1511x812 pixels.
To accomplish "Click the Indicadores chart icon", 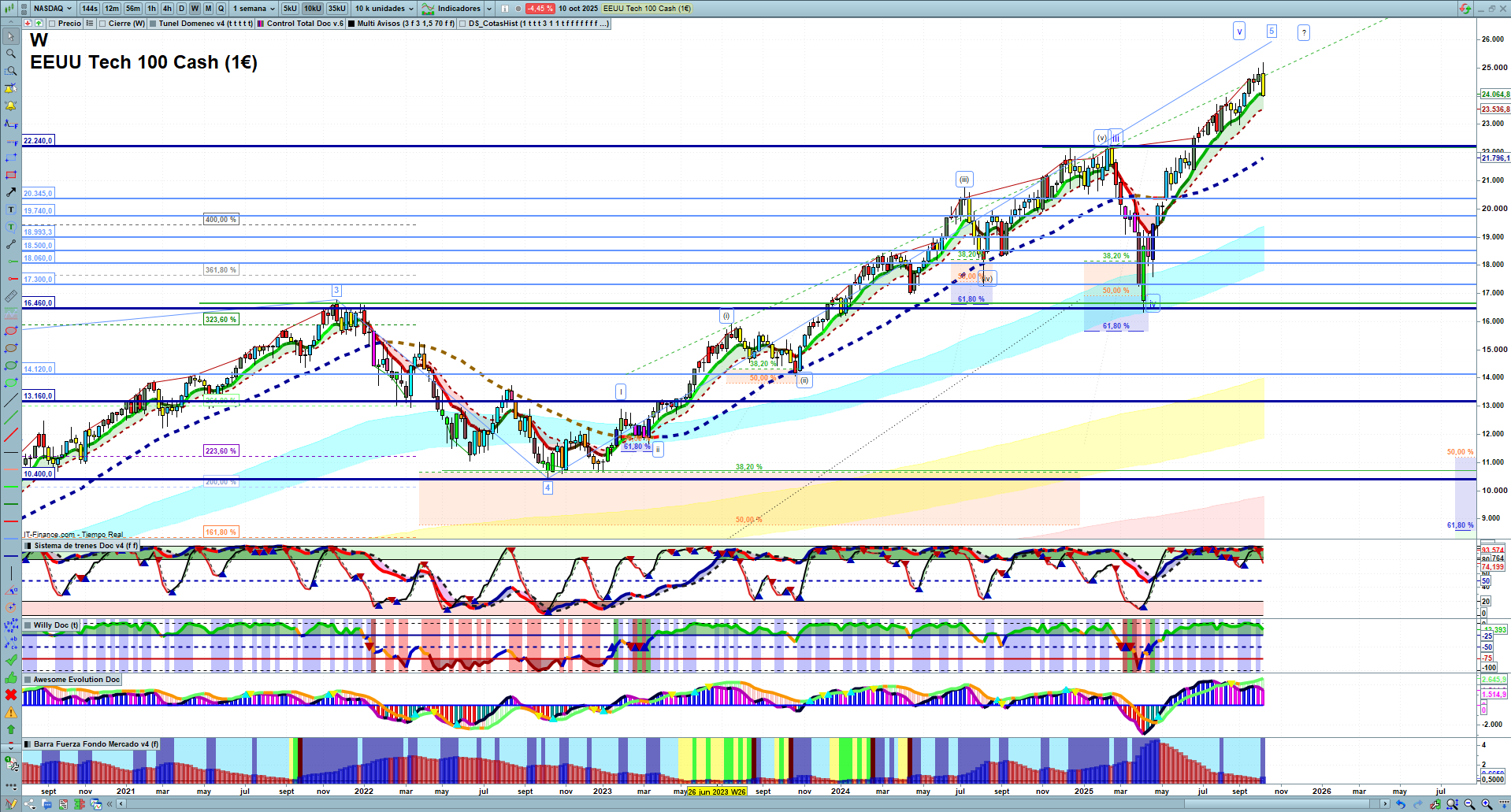I will pos(428,9).
